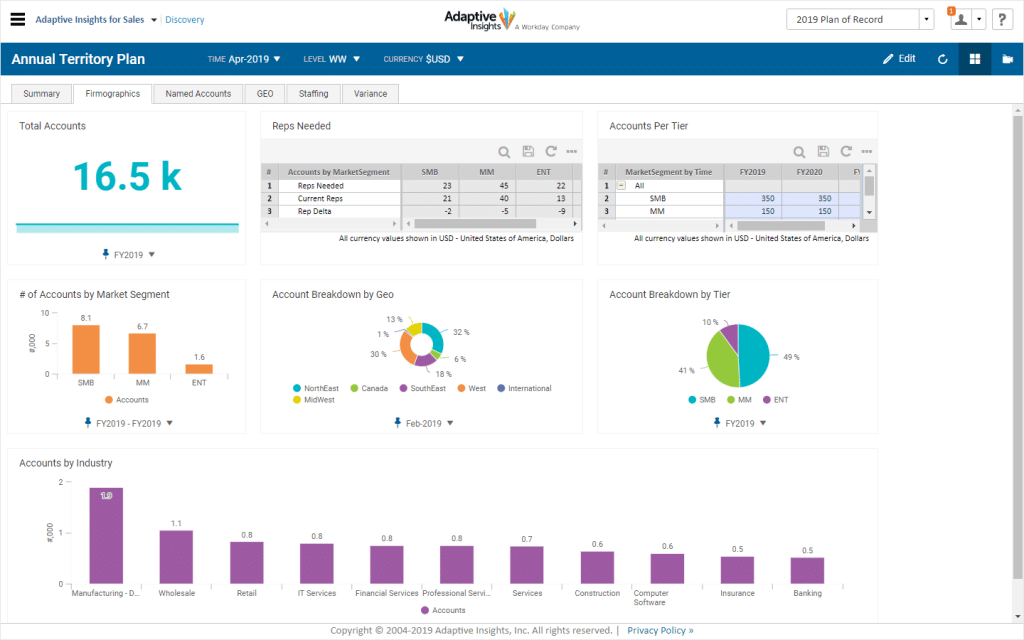Open more options in Reps Needed panel
This screenshot has height=640, width=1024.
pos(572,152)
